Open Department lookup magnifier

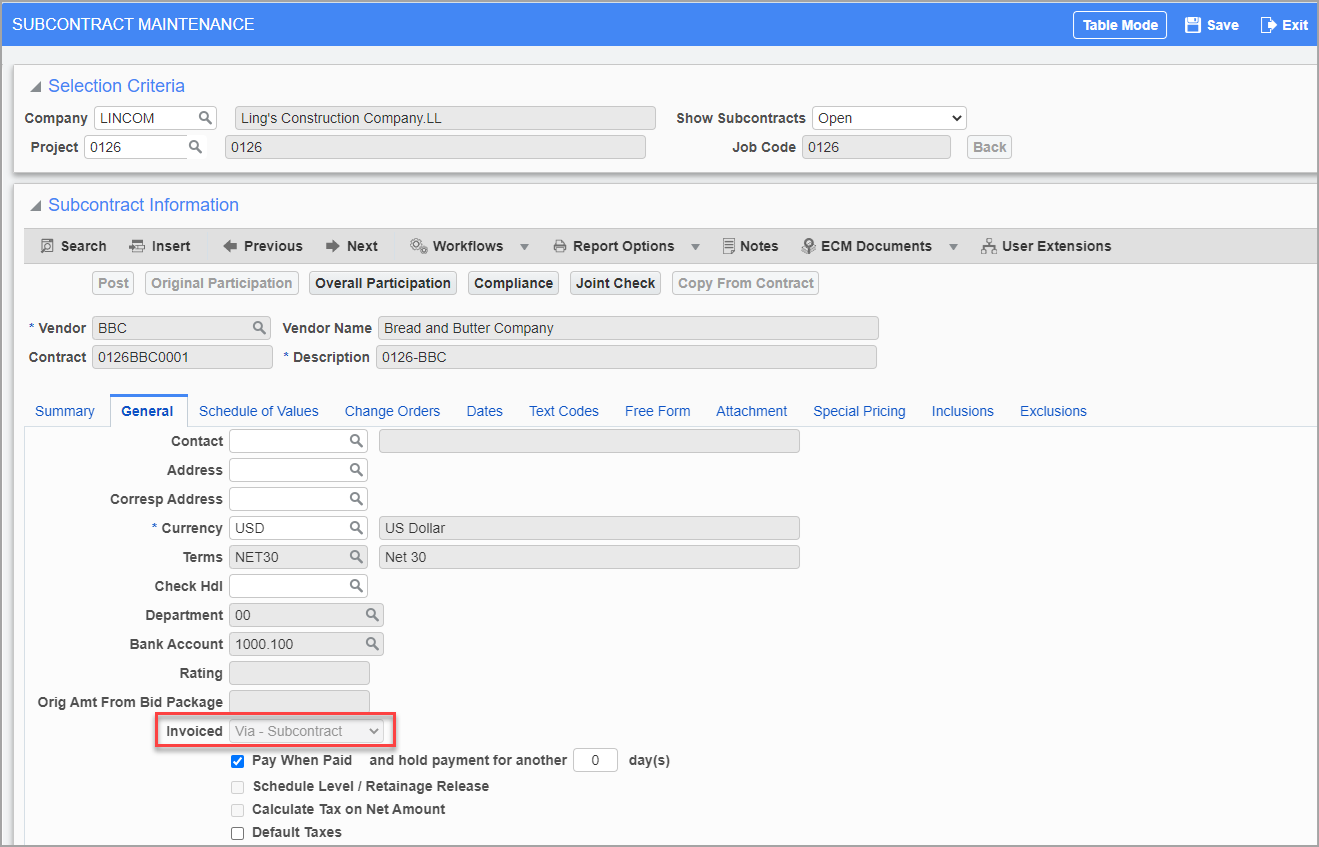pos(372,614)
